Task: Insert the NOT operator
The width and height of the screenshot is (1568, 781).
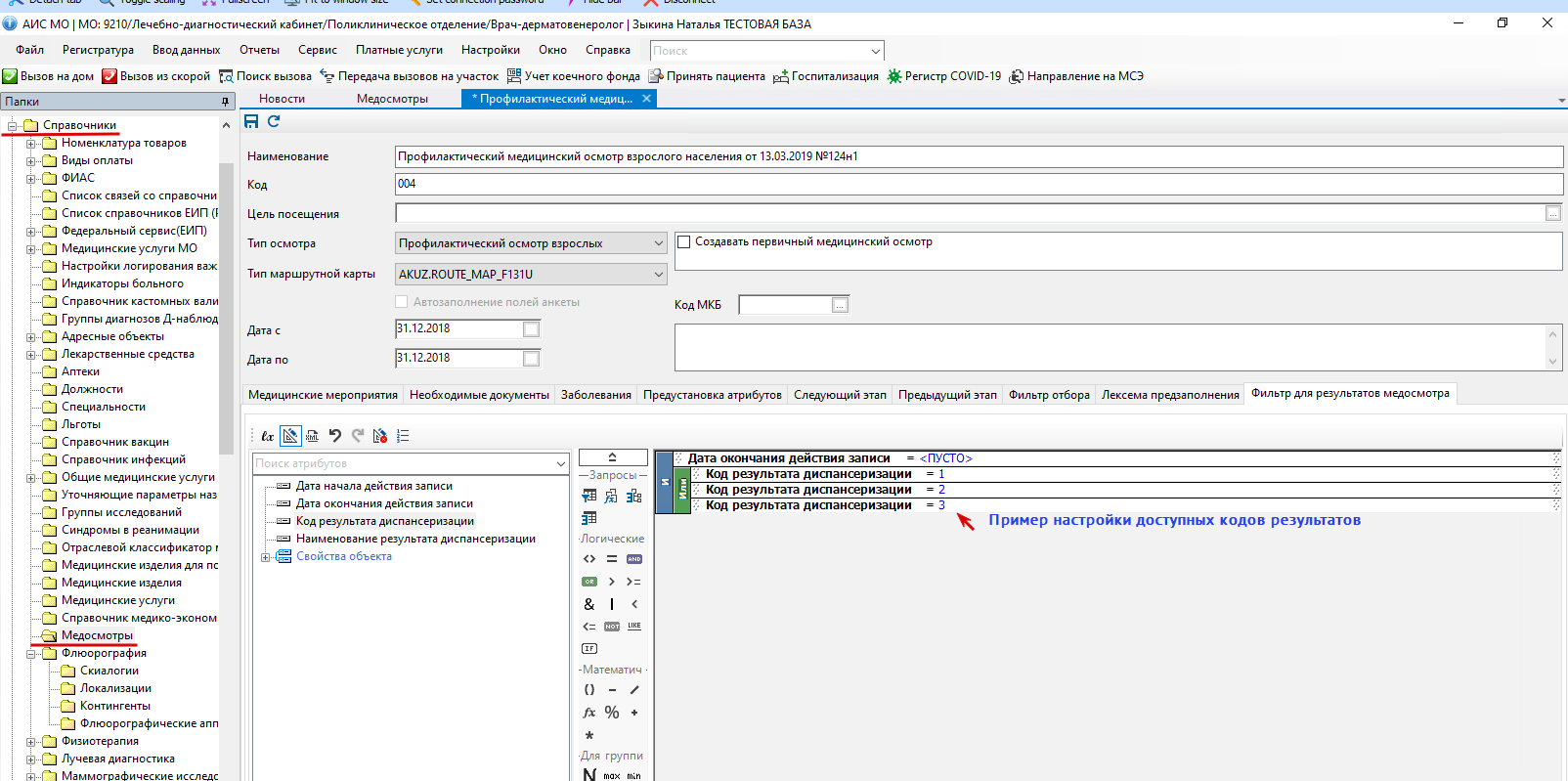Action: point(612,627)
